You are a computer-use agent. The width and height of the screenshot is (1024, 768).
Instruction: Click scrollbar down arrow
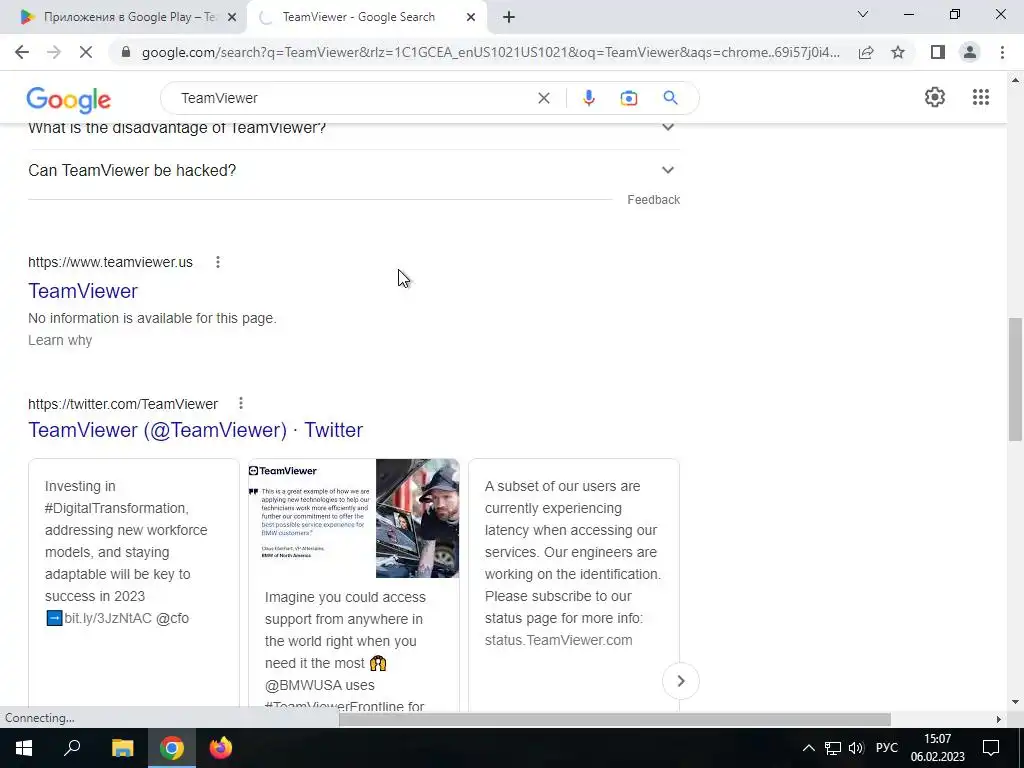[1014, 702]
